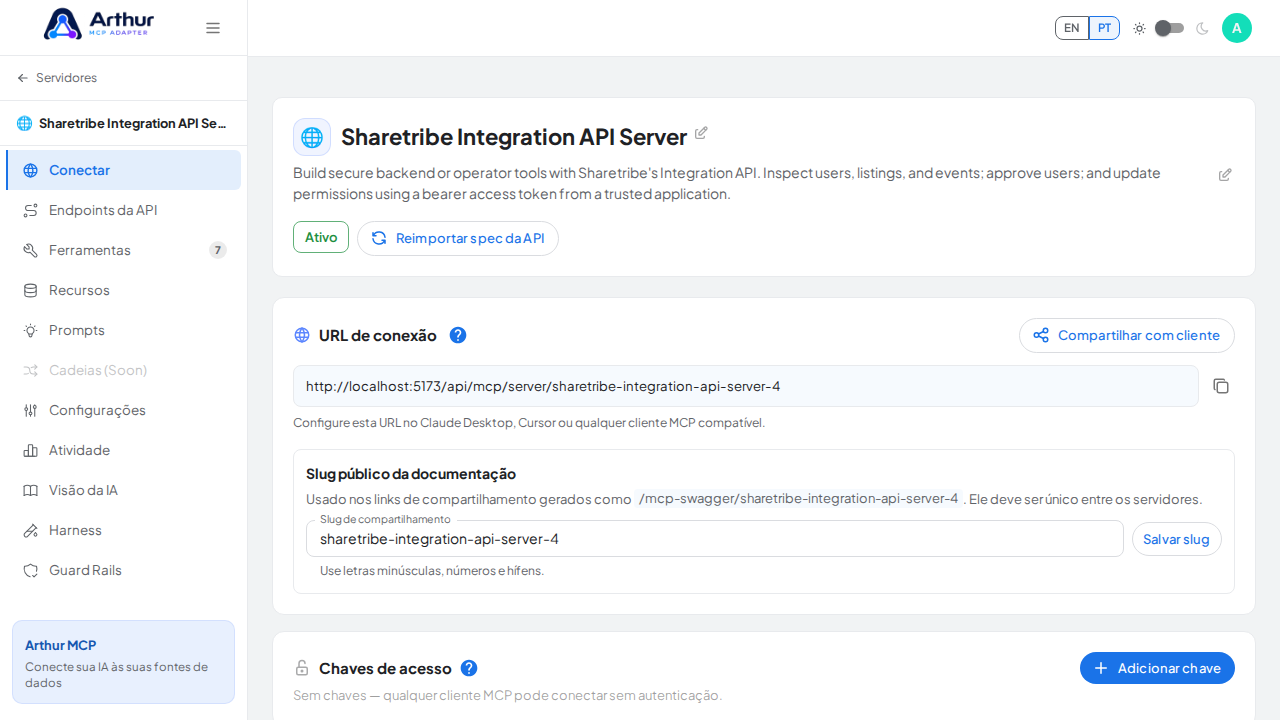The image size is (1280, 720).
Task: Click the Atividade chart icon
Action: tap(31, 450)
